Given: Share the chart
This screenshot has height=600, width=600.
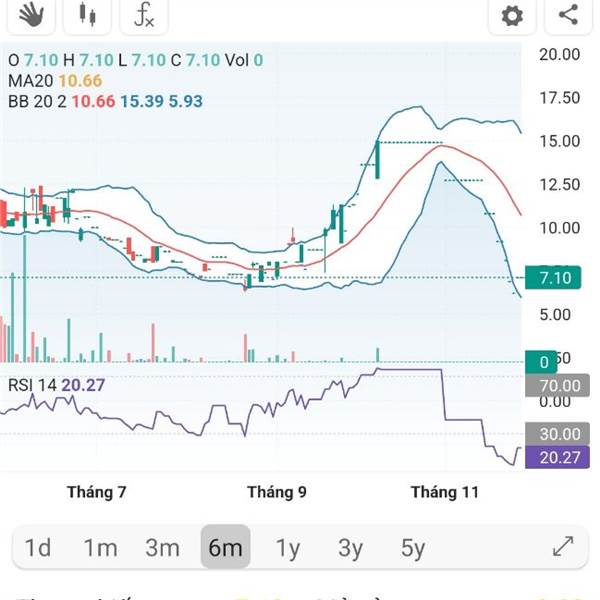Looking at the screenshot, I should pos(568,16).
